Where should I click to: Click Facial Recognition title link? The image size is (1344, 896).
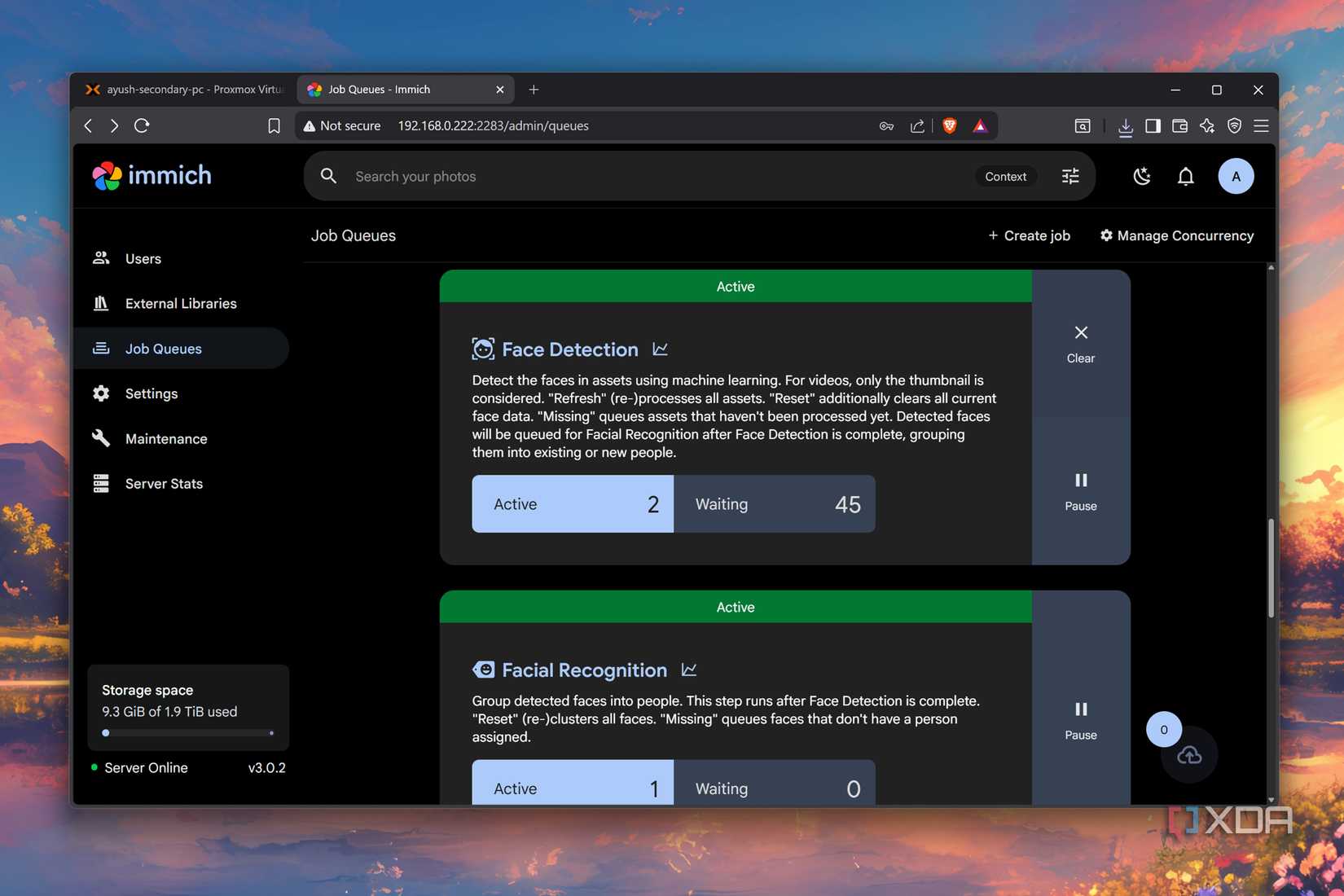pos(584,670)
